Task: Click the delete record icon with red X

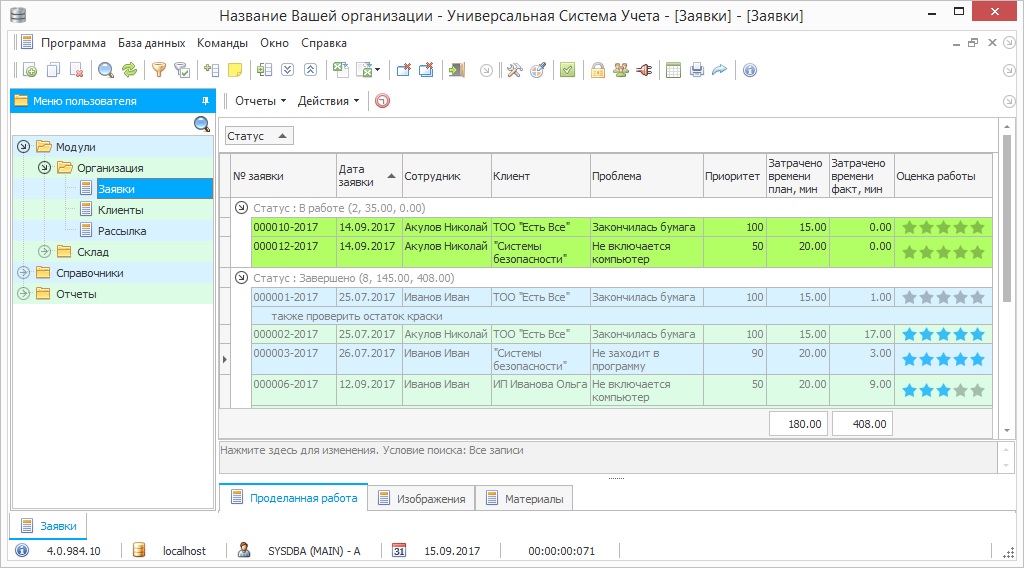Action: [76, 71]
